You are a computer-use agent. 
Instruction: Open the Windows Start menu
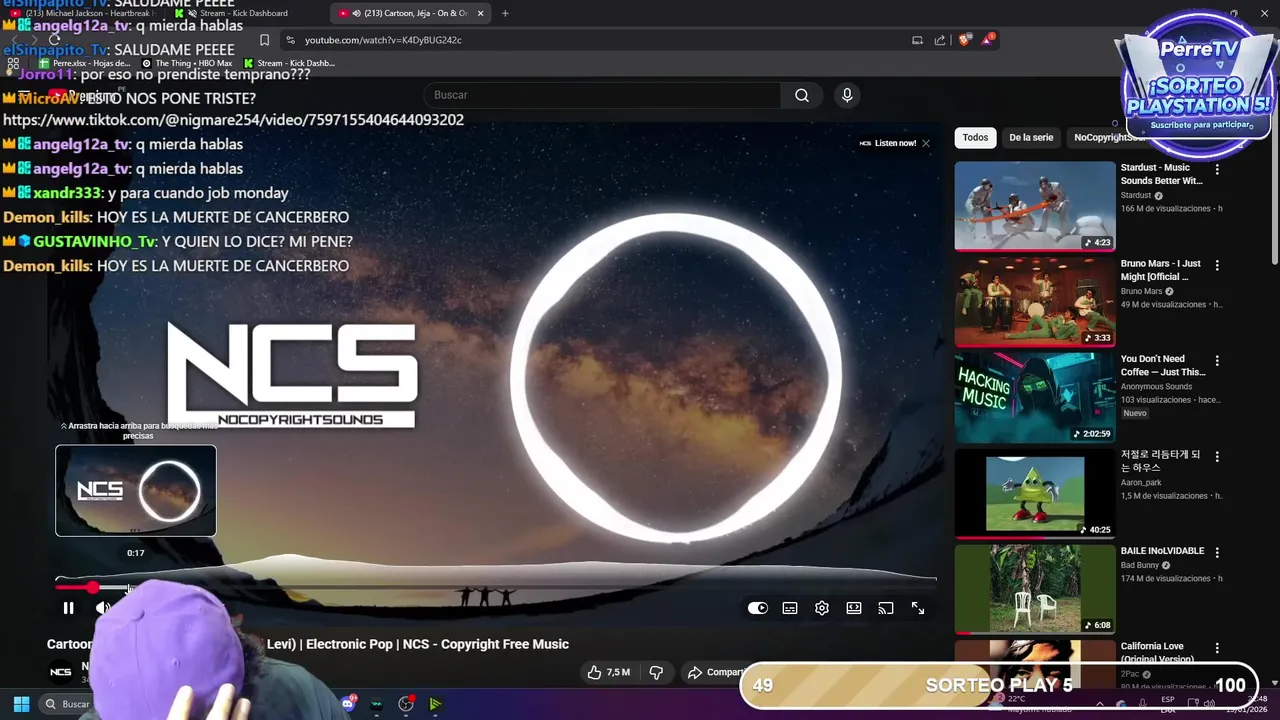[21, 704]
